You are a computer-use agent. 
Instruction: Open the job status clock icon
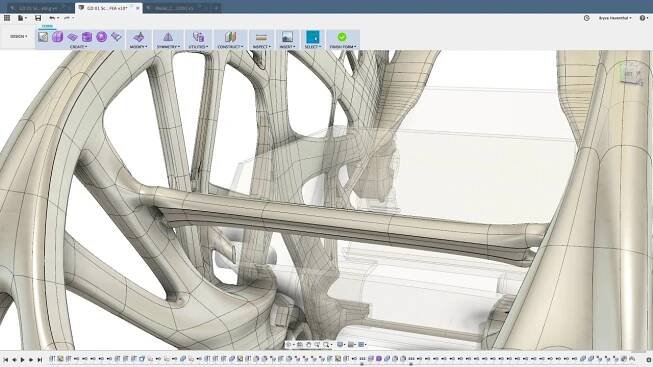tap(586, 18)
